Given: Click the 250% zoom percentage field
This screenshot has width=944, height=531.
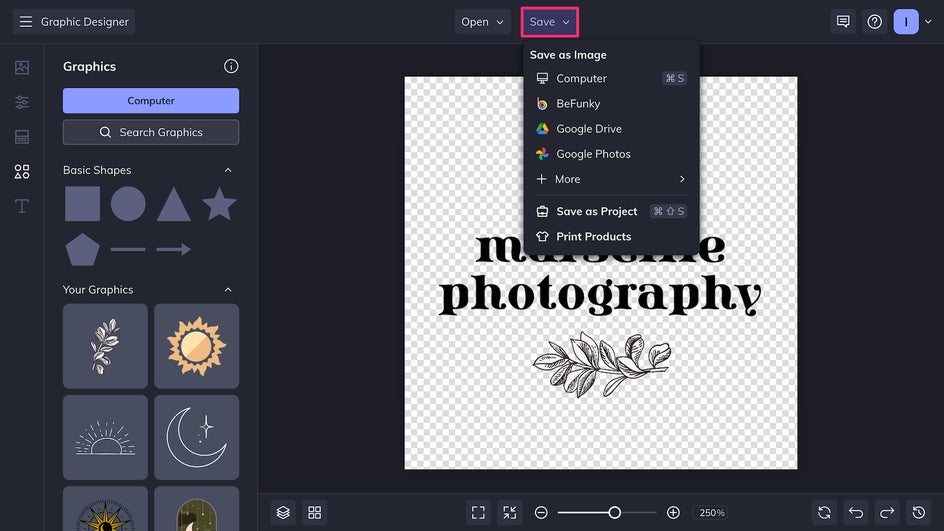Looking at the screenshot, I should coord(712,512).
